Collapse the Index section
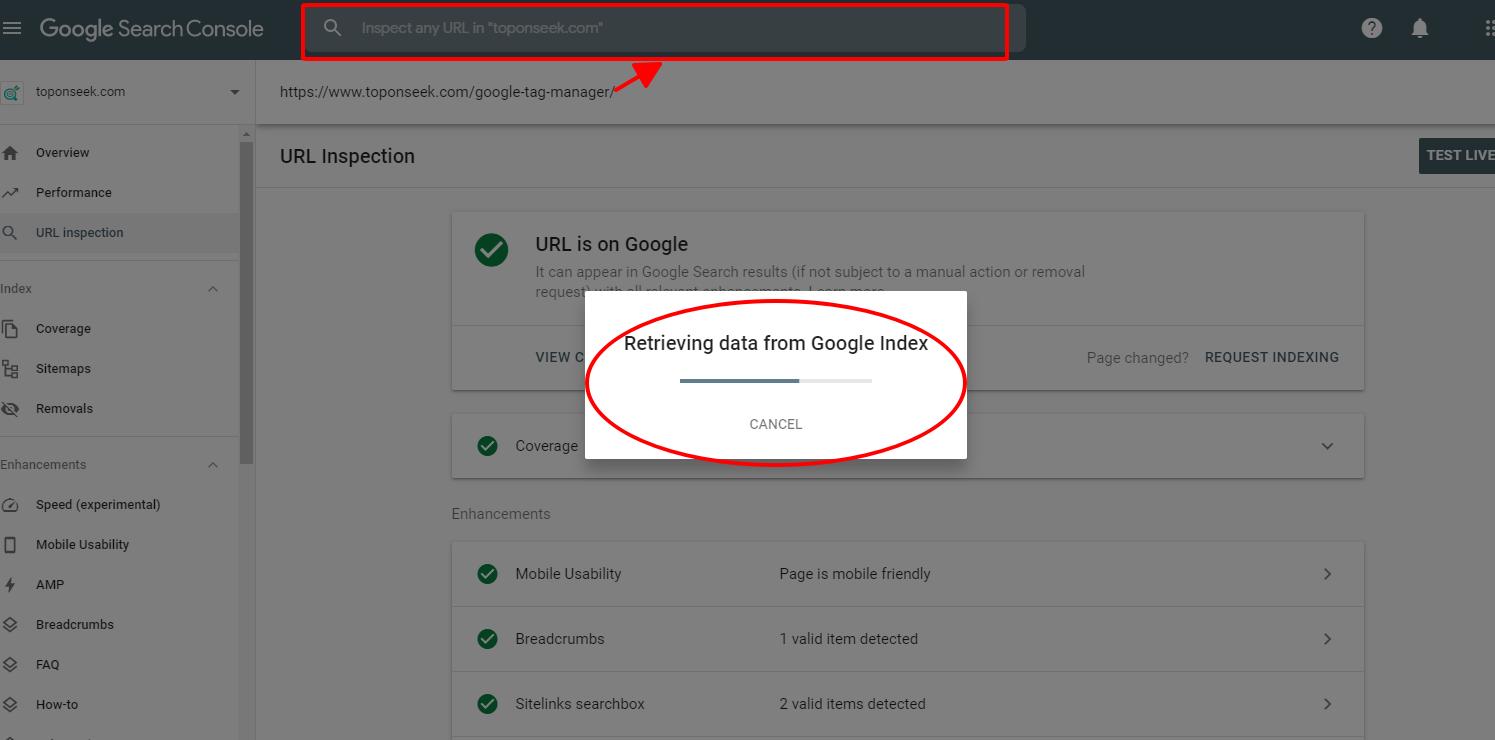Image resolution: width=1495 pixels, height=740 pixels. [213, 289]
